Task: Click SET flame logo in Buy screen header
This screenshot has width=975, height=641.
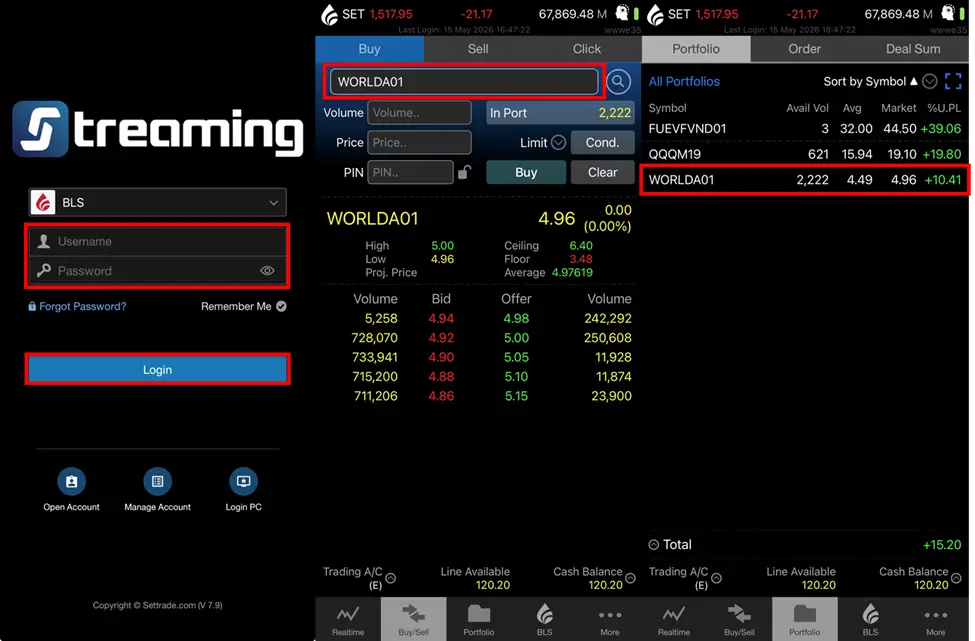Action: point(329,14)
